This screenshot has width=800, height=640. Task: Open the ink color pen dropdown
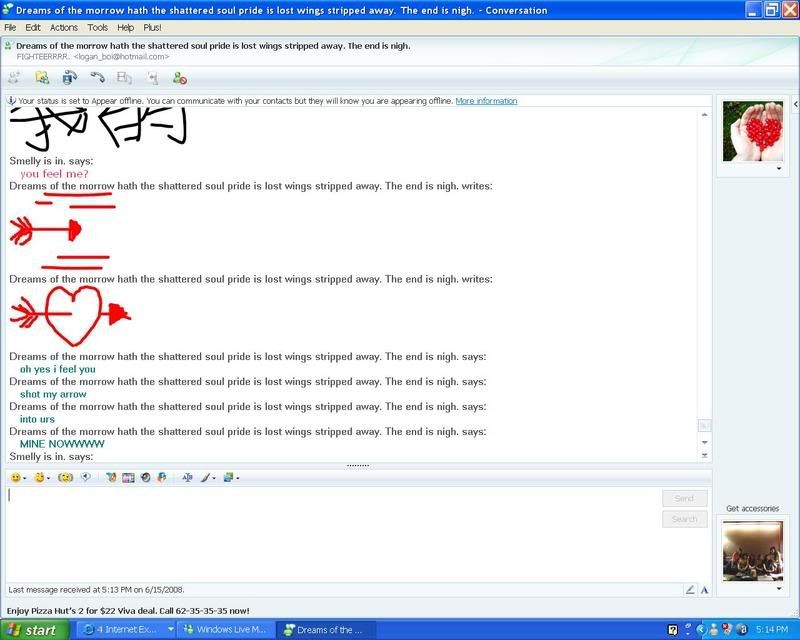tap(208, 478)
